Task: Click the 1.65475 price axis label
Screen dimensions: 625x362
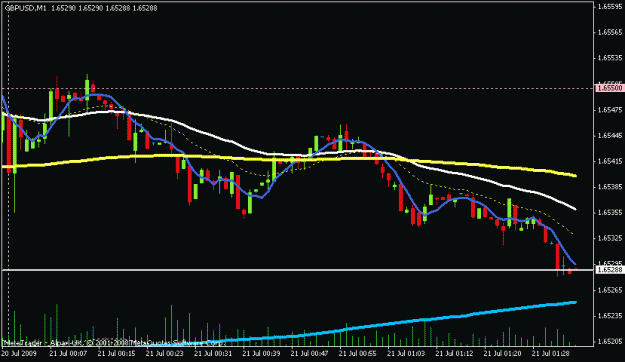Action: click(611, 110)
